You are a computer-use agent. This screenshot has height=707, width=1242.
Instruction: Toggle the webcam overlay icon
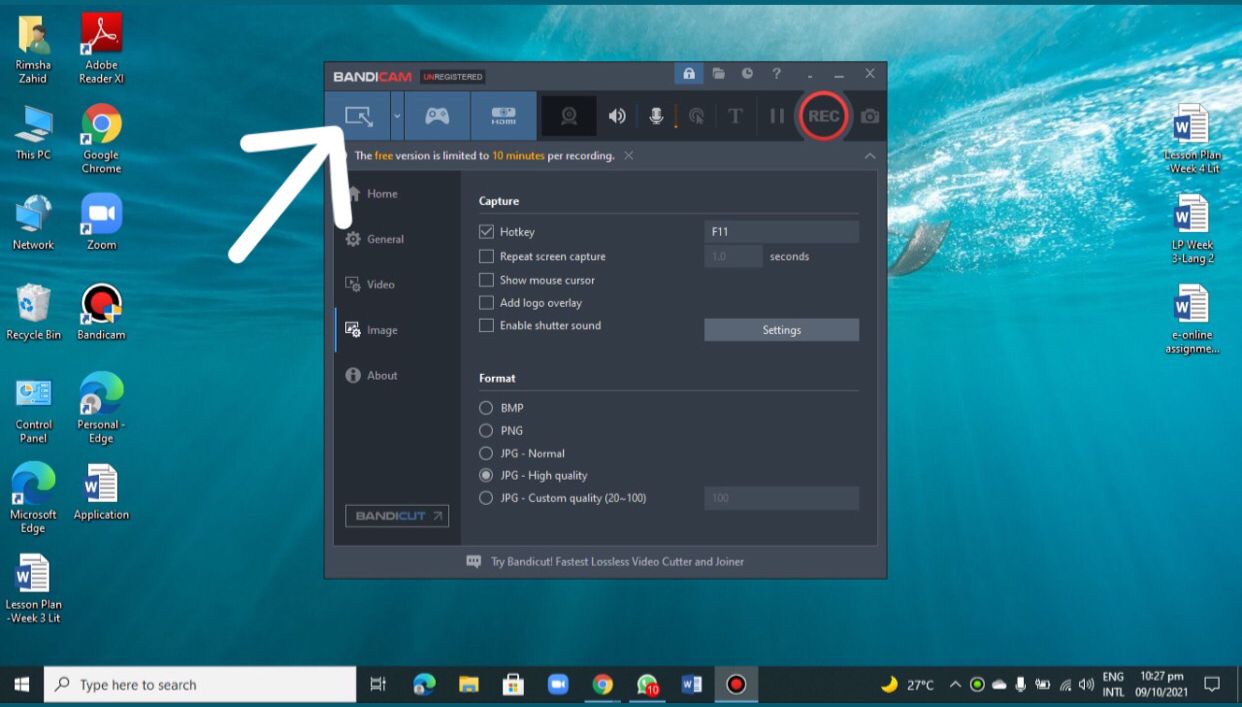[569, 116]
